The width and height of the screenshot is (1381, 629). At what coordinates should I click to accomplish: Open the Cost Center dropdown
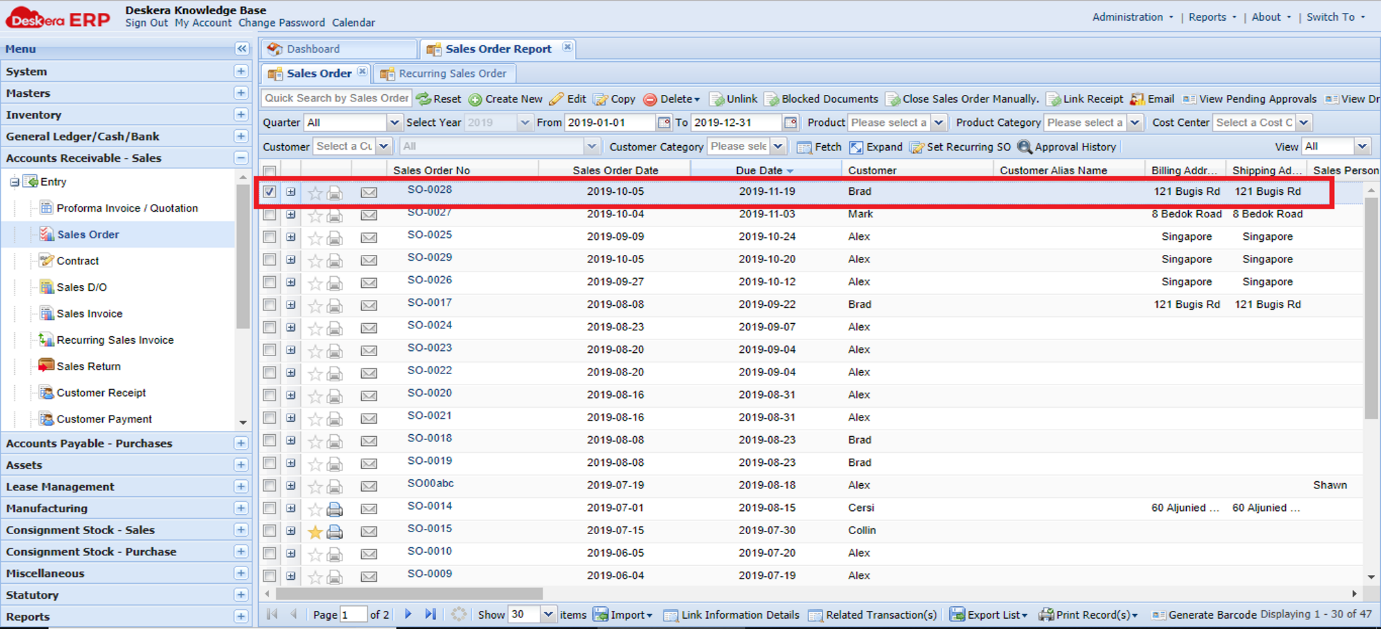point(1303,123)
